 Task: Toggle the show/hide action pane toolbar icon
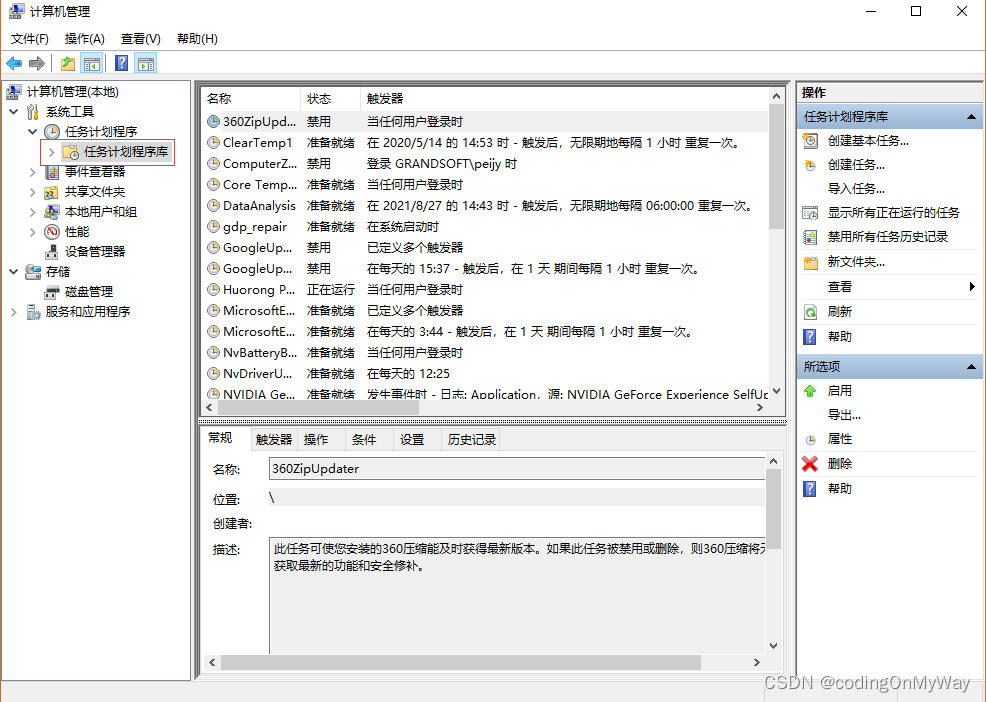click(x=146, y=64)
